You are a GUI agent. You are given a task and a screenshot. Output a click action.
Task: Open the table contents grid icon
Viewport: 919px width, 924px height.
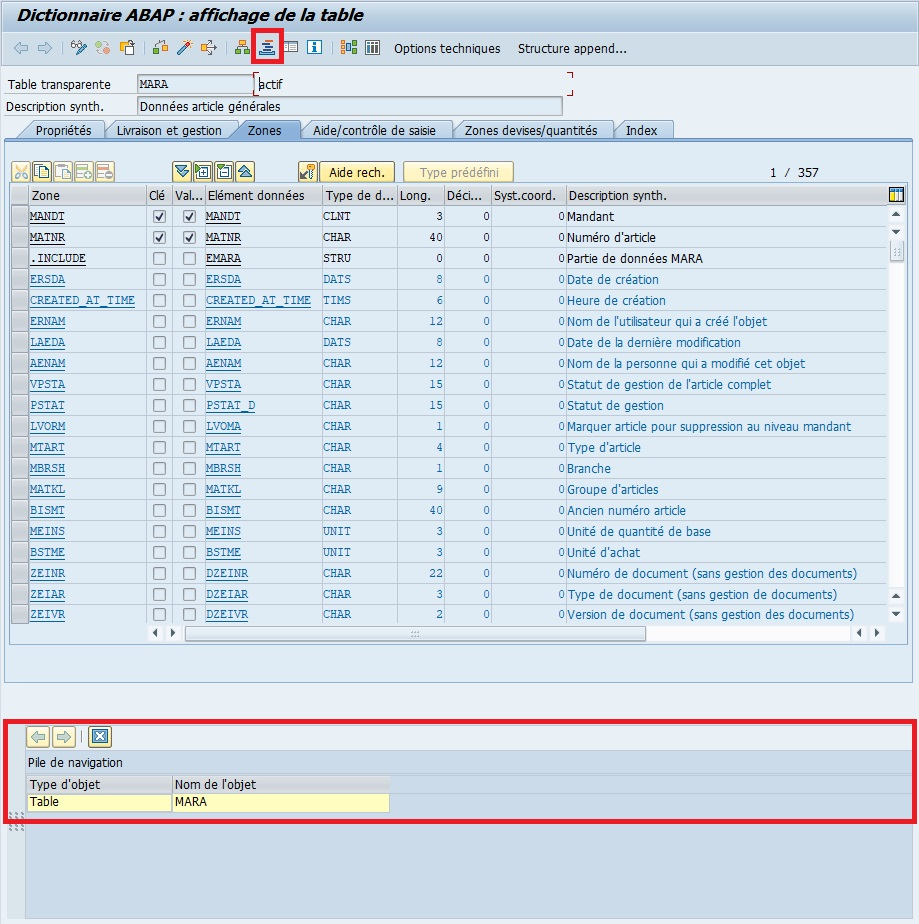click(372, 47)
